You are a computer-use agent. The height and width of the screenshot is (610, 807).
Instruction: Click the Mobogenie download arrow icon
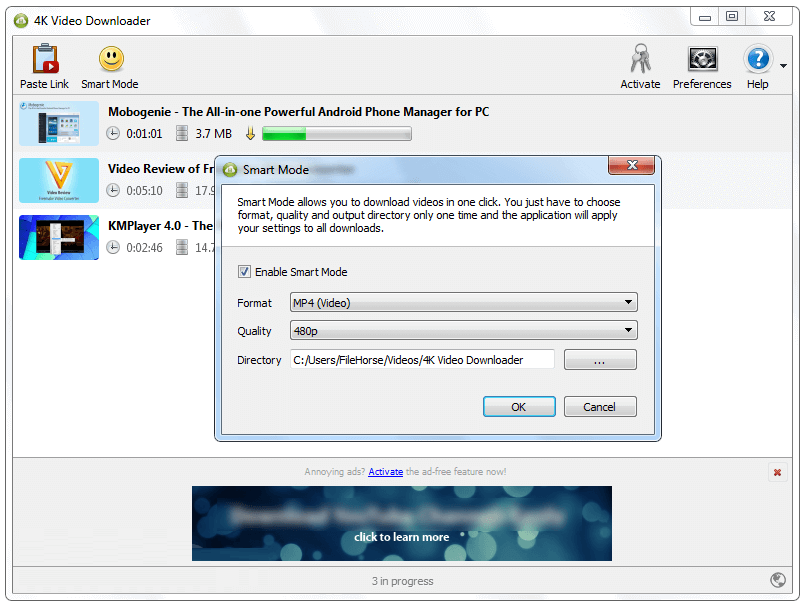[250, 134]
